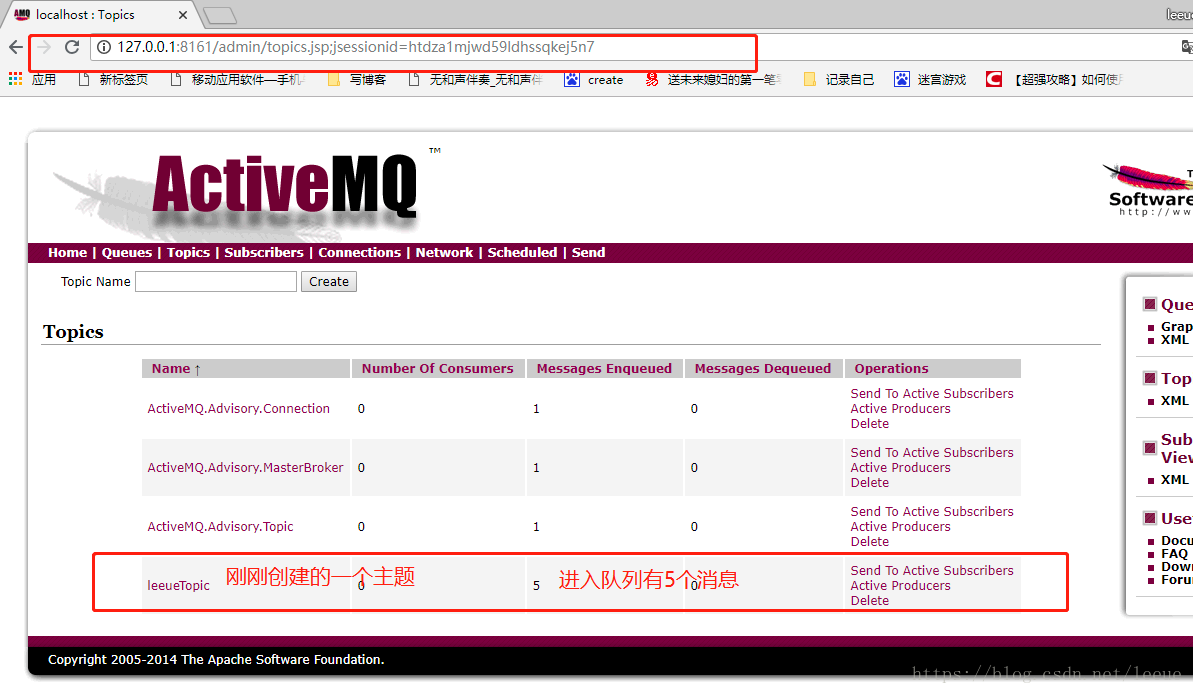Screen dimensions: 1193x694
Task: Send To Active Subscribers for ActiveMQ.Advisory.Topic
Action: [x=932, y=511]
